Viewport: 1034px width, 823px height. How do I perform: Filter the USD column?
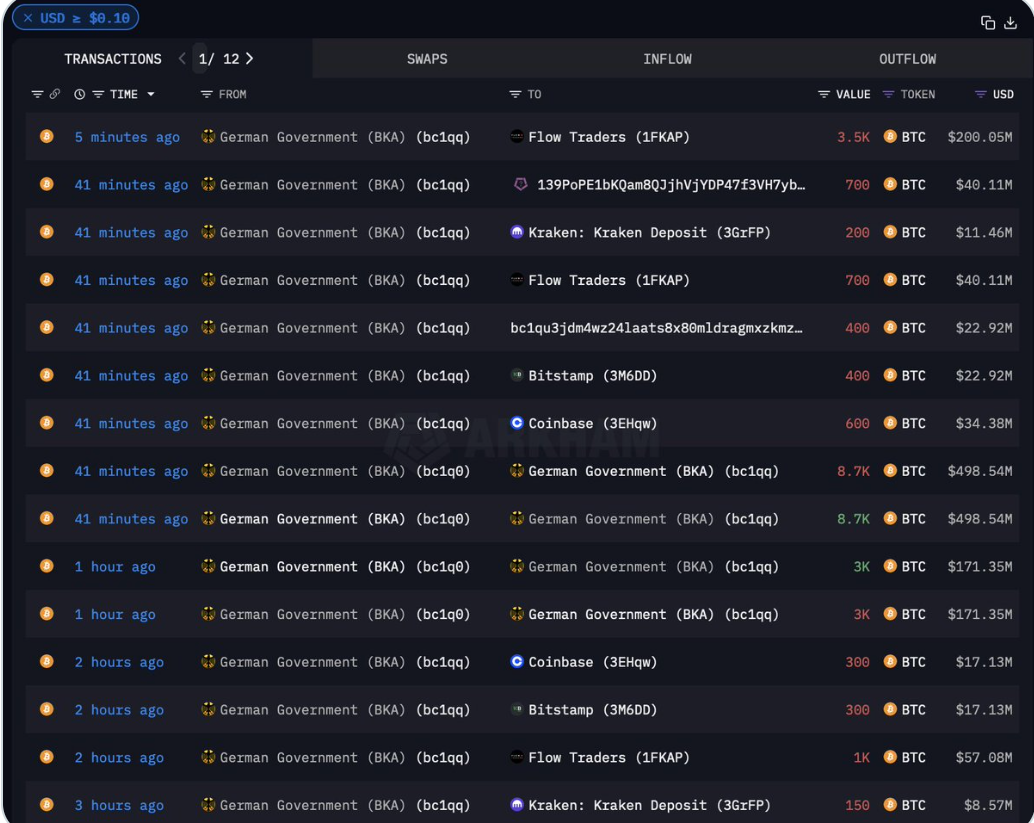tap(981, 94)
